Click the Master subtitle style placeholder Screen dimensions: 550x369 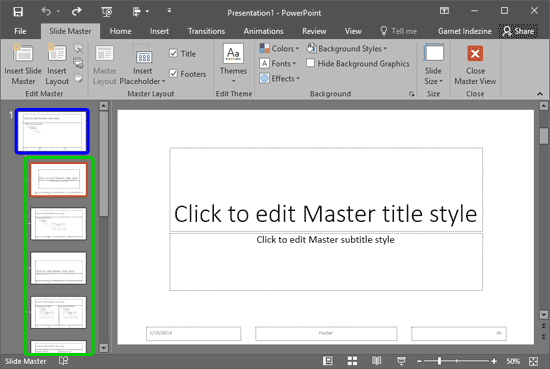(x=326, y=261)
